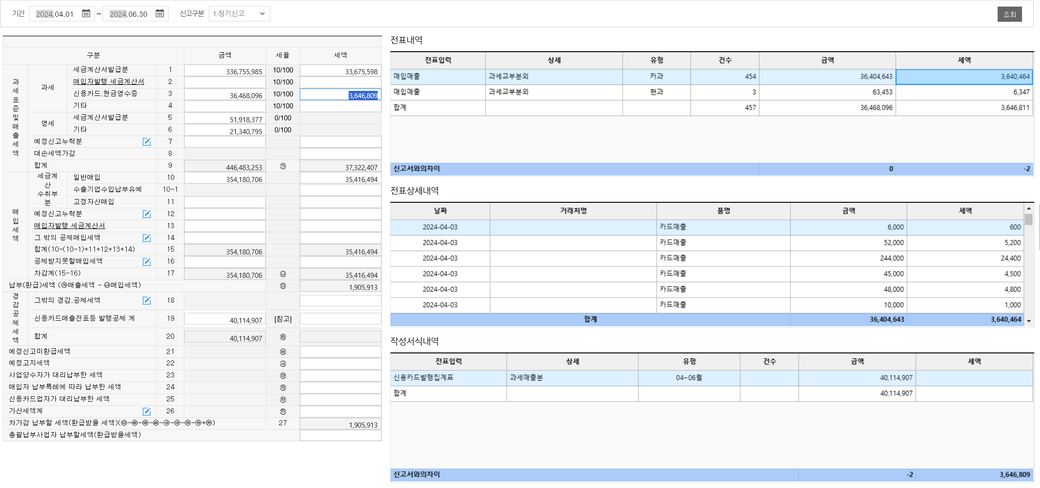Expand the 신고구분 dropdown
This screenshot has height=488, width=1040.
tap(238, 14)
